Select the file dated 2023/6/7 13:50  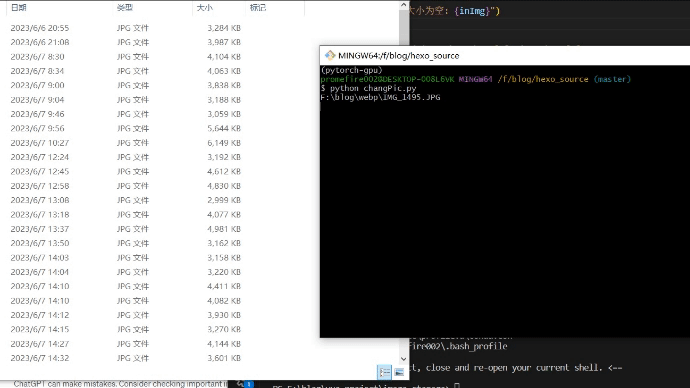40,243
